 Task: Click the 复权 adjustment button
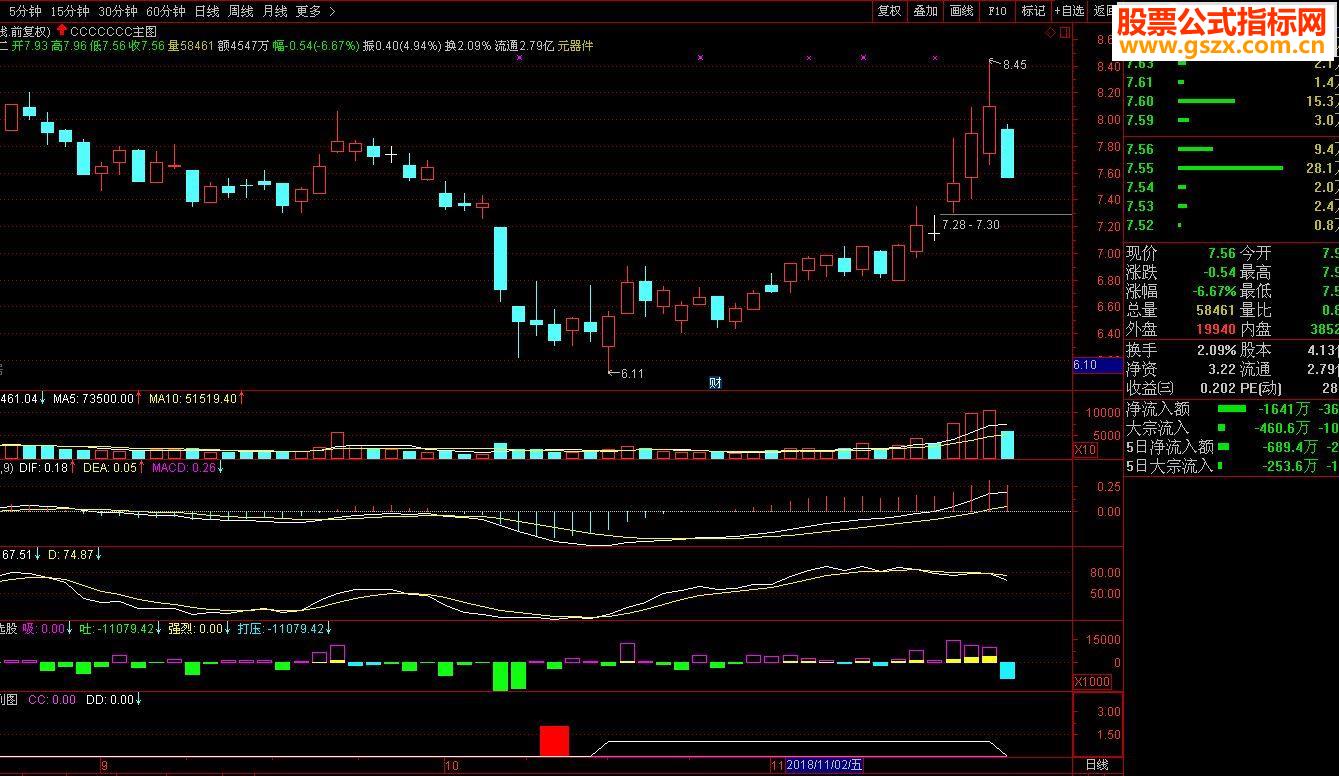tap(889, 11)
